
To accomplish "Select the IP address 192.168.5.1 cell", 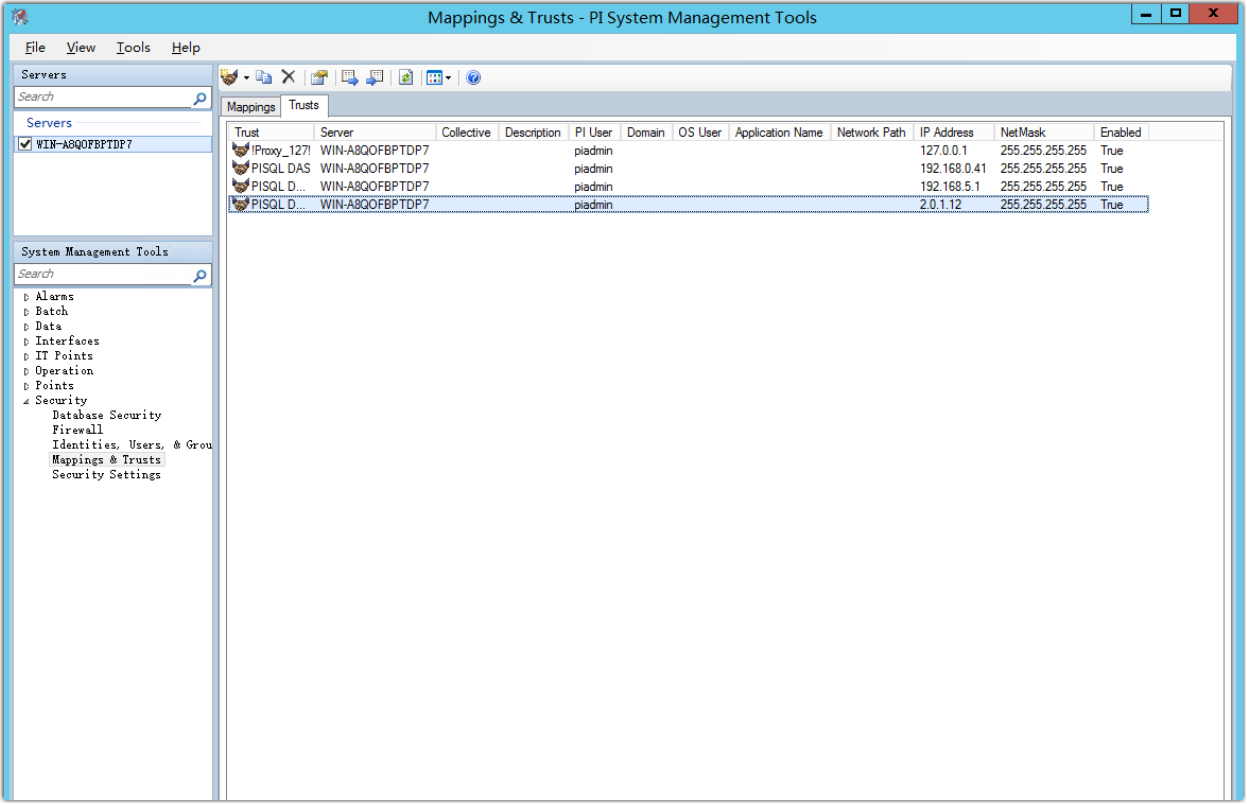I will [x=950, y=187].
